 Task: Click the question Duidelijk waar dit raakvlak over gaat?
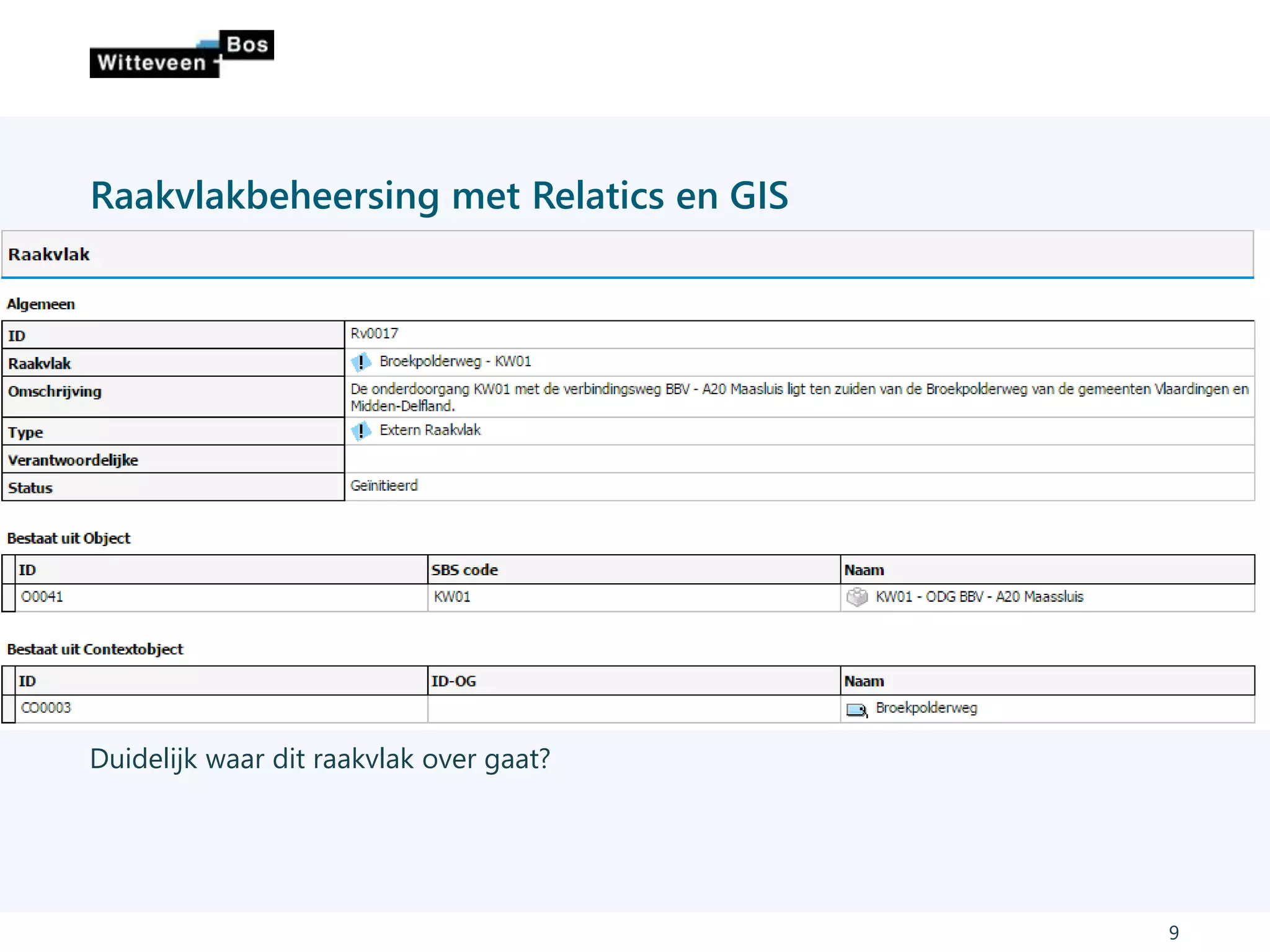point(320,759)
